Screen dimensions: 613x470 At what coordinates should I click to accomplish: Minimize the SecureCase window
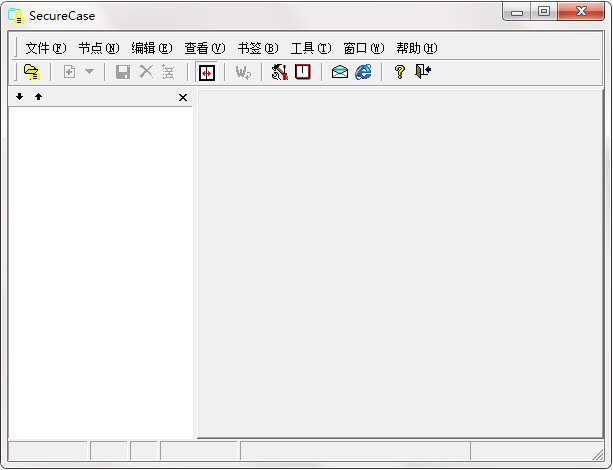pos(516,12)
